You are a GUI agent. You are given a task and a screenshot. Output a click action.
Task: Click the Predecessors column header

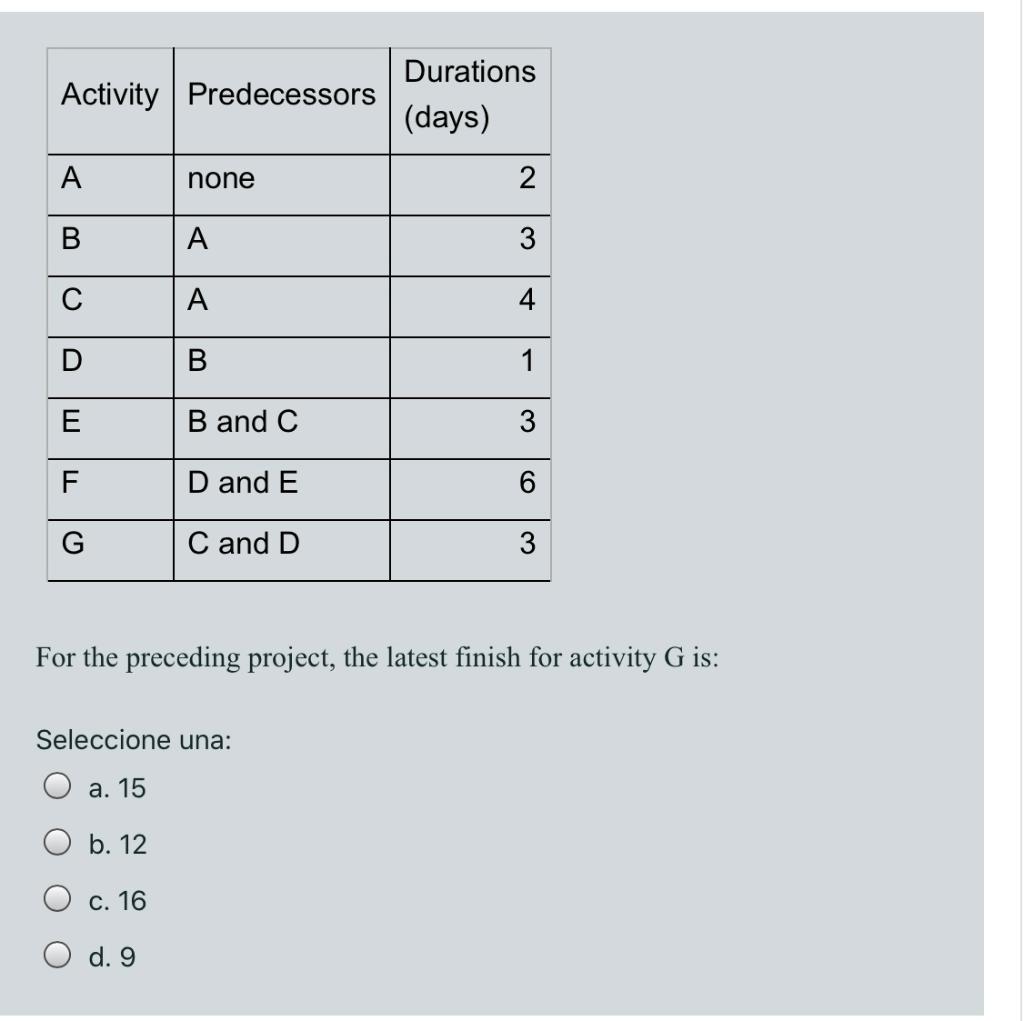coord(281,97)
